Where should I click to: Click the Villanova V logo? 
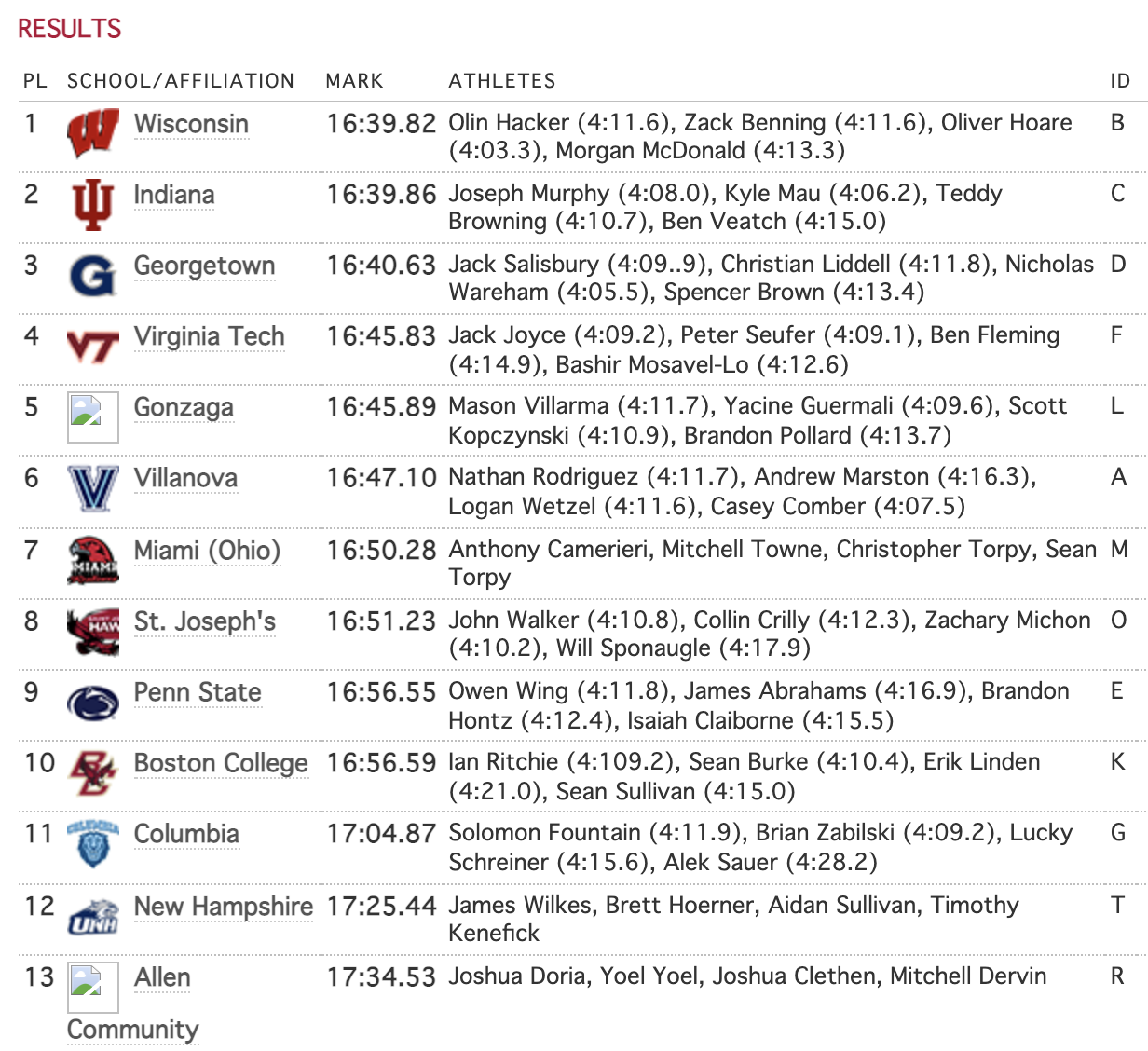(x=93, y=487)
